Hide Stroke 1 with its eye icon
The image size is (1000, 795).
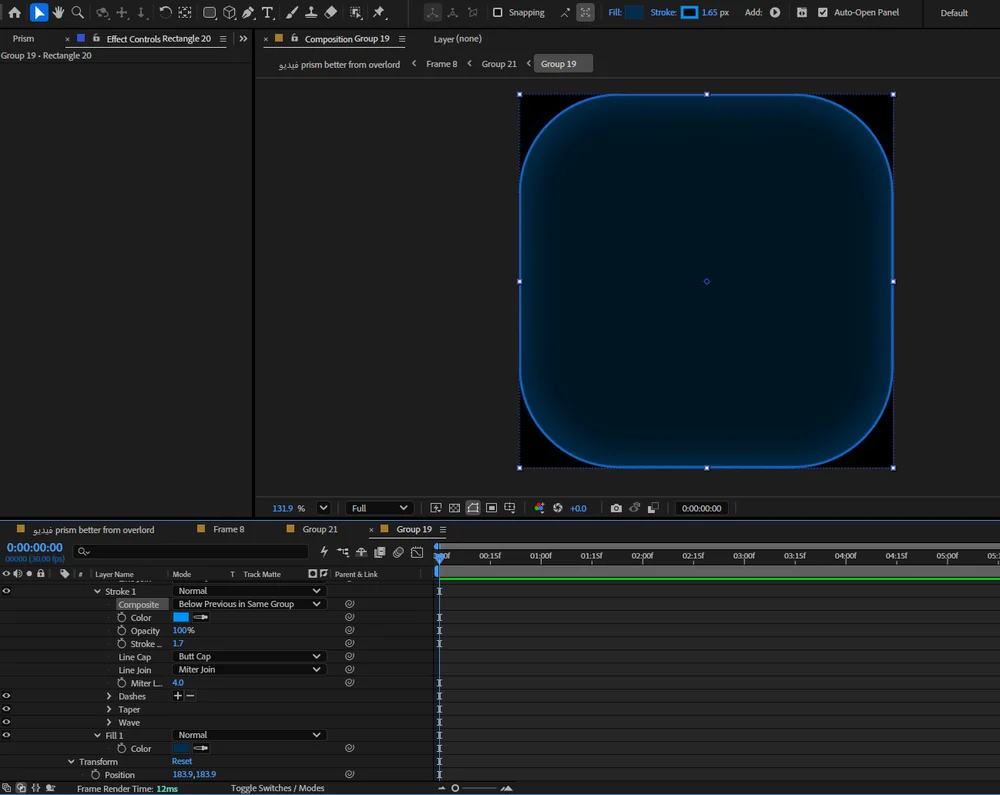click(6, 591)
